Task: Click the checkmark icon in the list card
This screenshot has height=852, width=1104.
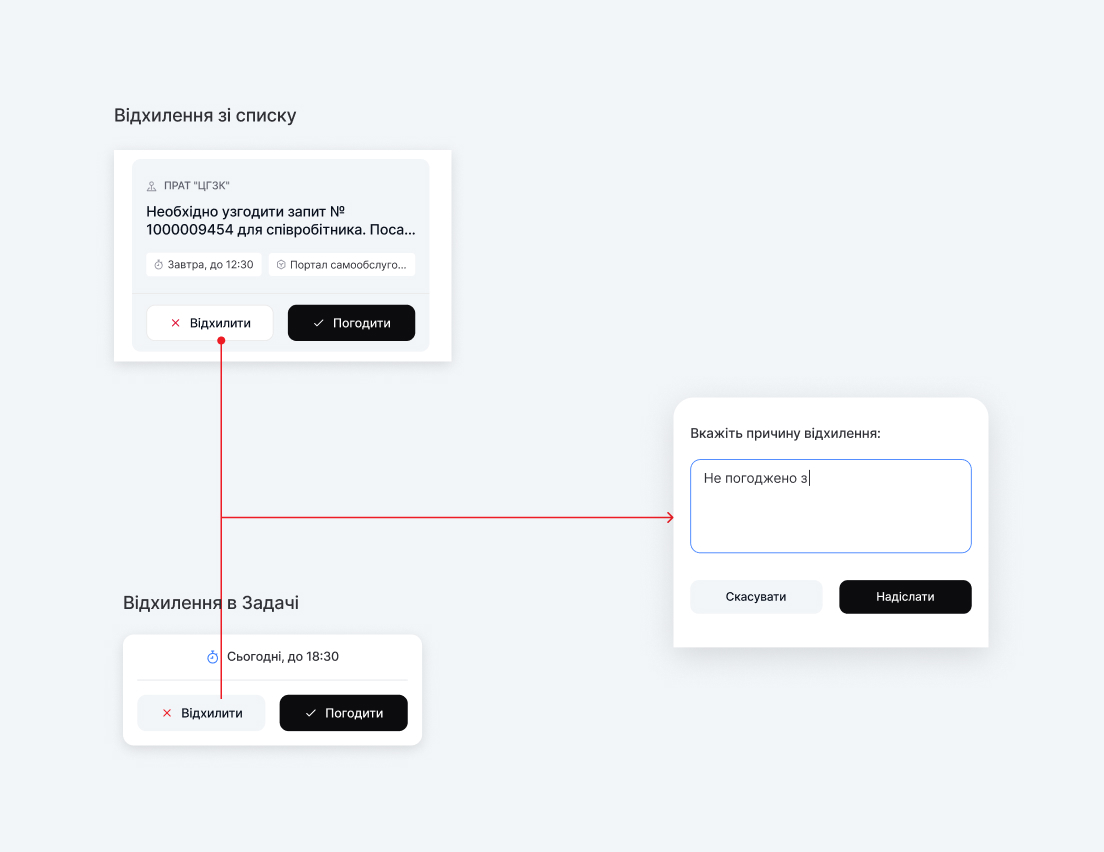Action: (318, 323)
